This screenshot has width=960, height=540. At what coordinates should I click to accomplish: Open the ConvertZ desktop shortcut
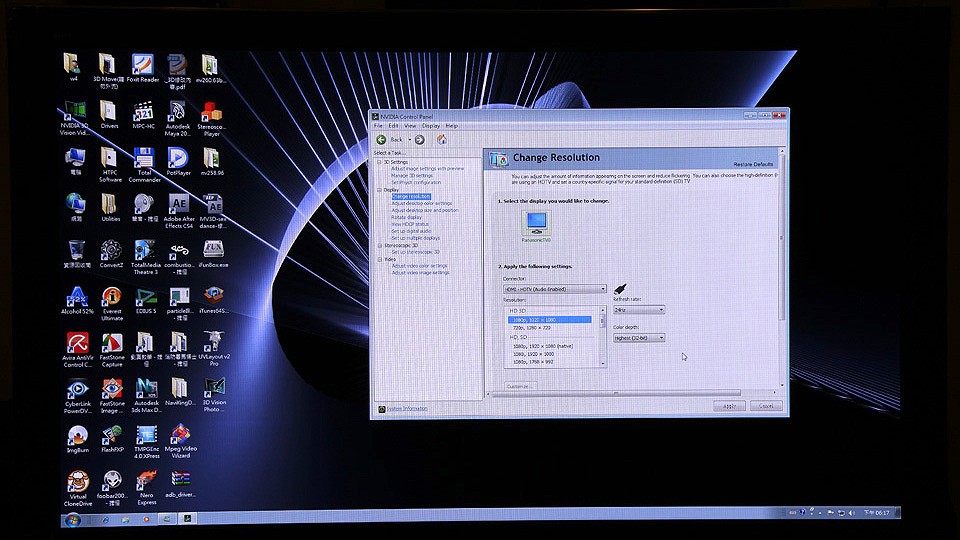tap(111, 254)
